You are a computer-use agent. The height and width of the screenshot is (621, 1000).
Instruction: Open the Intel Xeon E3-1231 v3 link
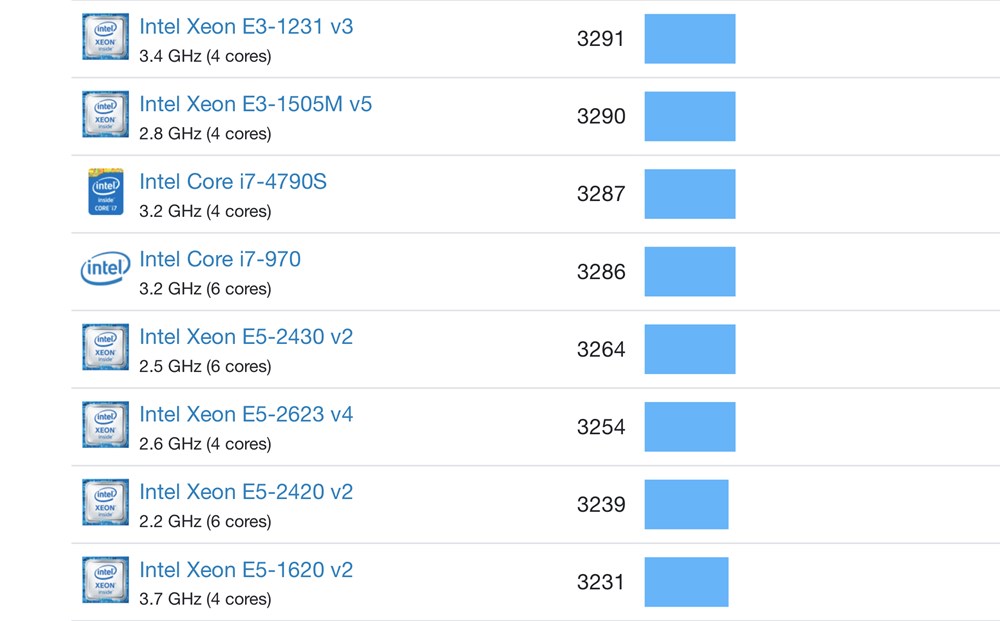click(x=246, y=27)
